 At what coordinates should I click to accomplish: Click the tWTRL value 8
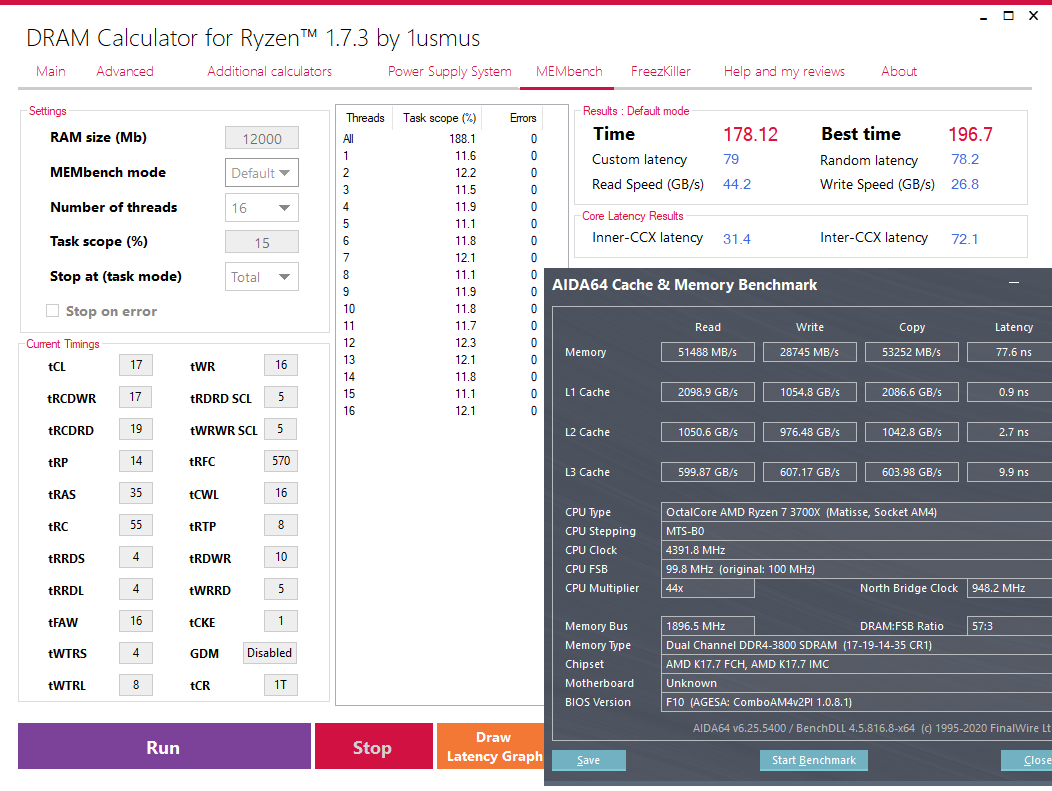tap(136, 685)
